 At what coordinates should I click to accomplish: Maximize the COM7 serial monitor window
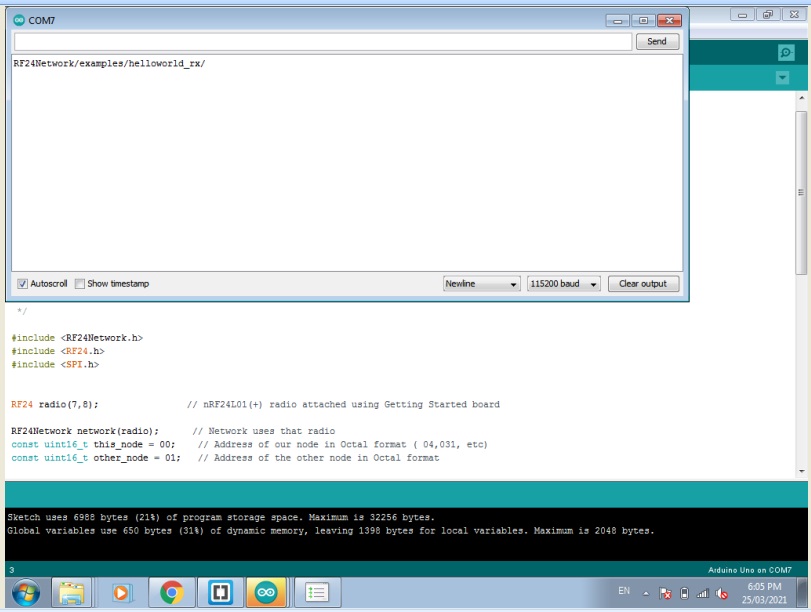point(643,21)
